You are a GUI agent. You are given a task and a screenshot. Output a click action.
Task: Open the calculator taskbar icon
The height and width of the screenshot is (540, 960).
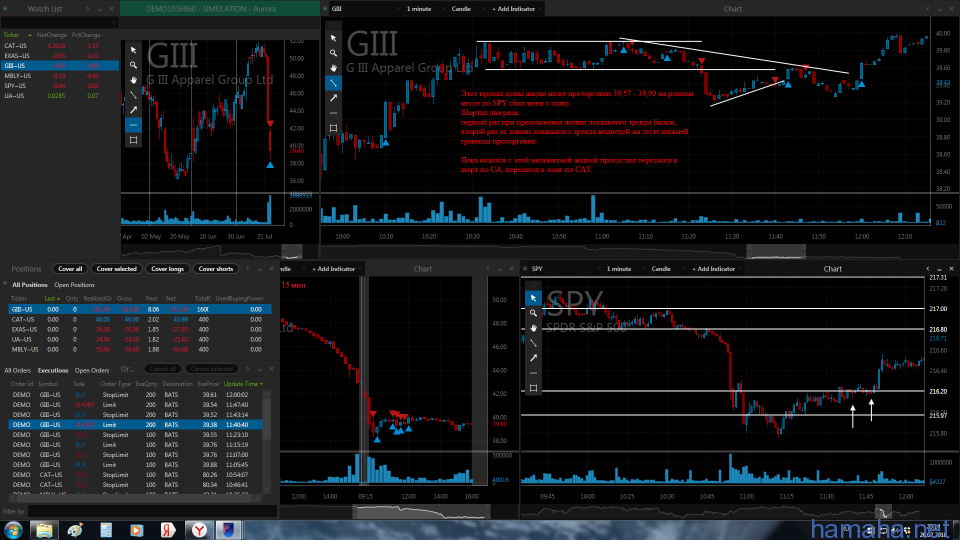point(106,530)
